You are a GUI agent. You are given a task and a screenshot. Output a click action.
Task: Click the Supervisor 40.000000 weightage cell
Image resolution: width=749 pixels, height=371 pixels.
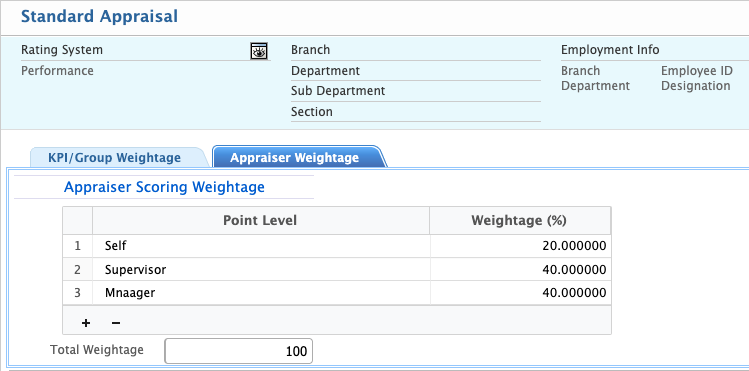point(520,270)
